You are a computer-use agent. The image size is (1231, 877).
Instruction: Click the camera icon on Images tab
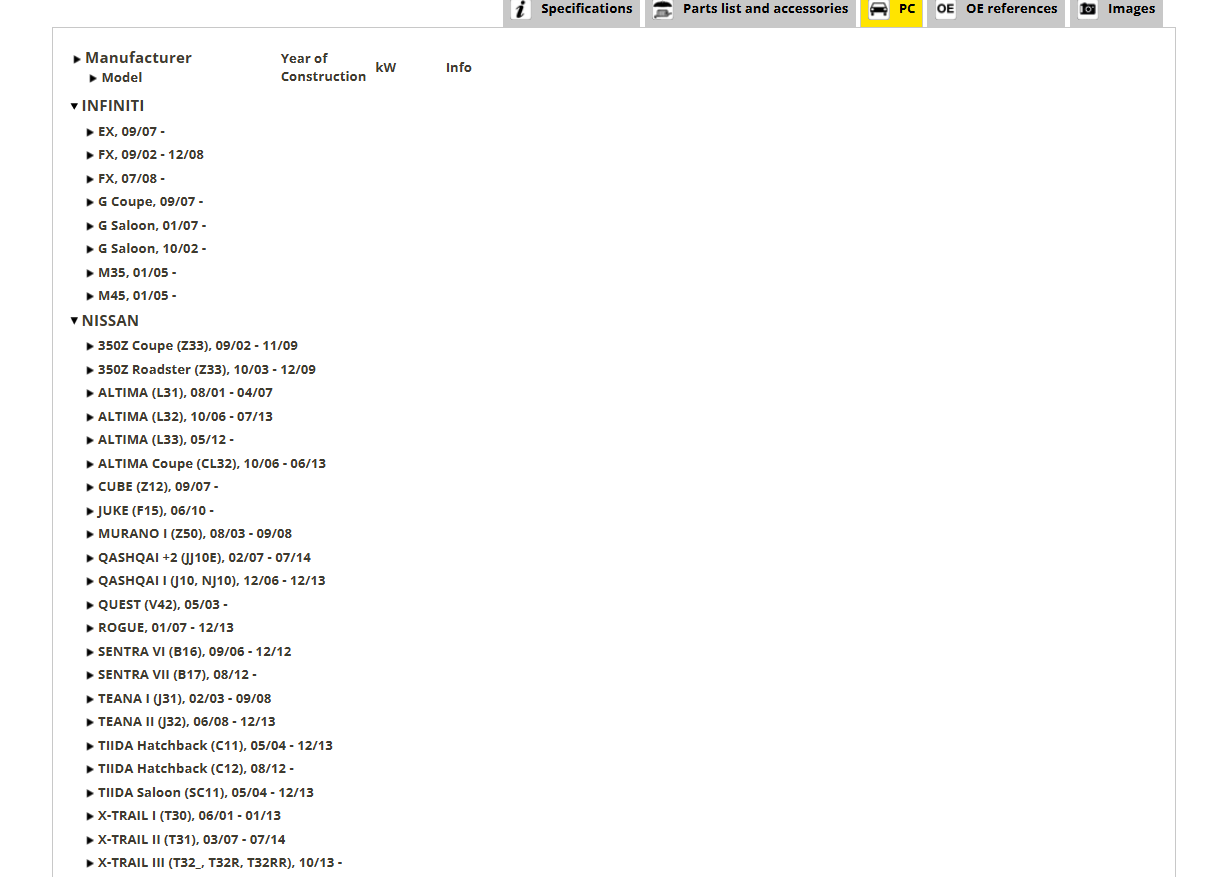[1087, 9]
